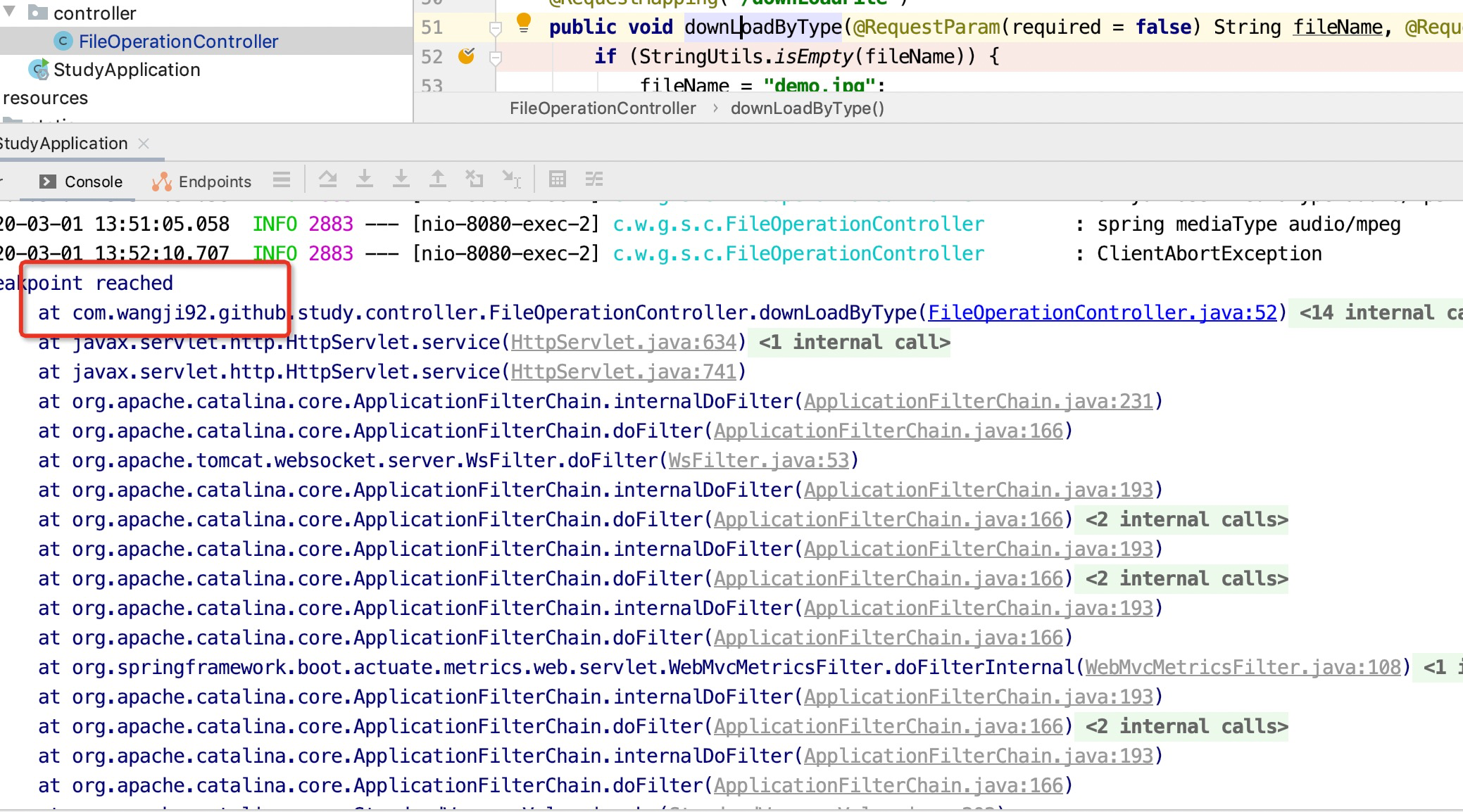Viewport: 1463px width, 812px height.
Task: Expand the <1 internal call> fold
Action: (854, 342)
